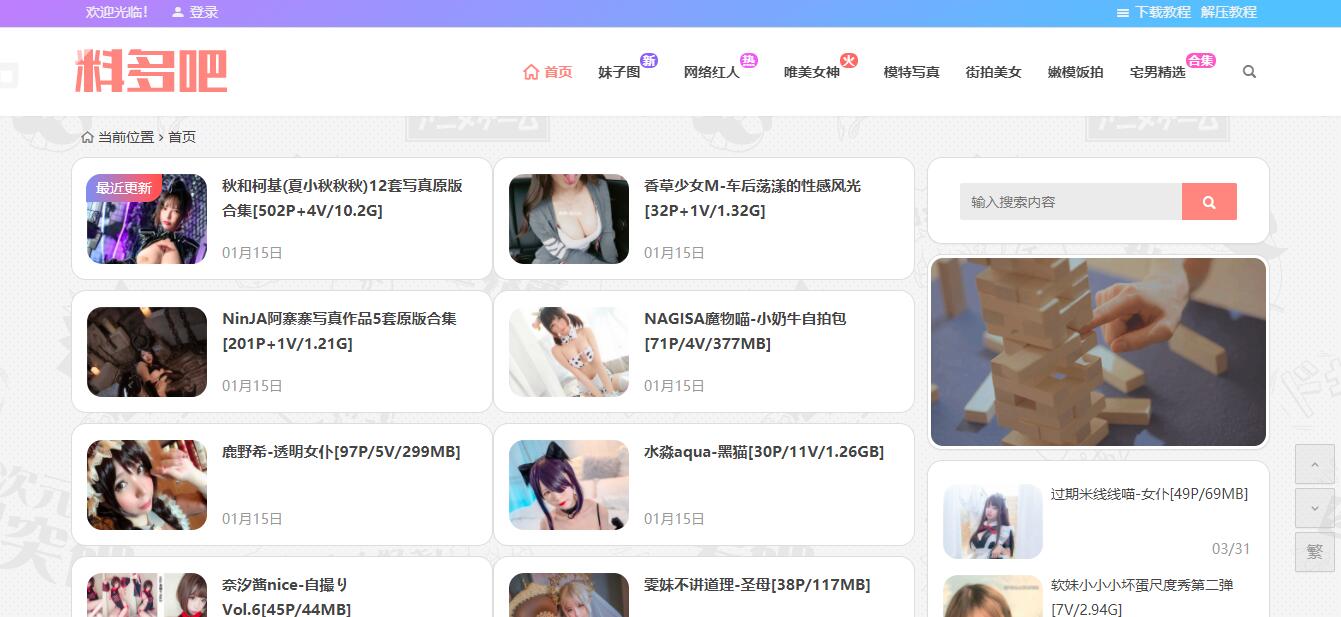Viewport: 1341px width, 617px height.
Task: Open the 解压教程 link
Action: point(1229,12)
